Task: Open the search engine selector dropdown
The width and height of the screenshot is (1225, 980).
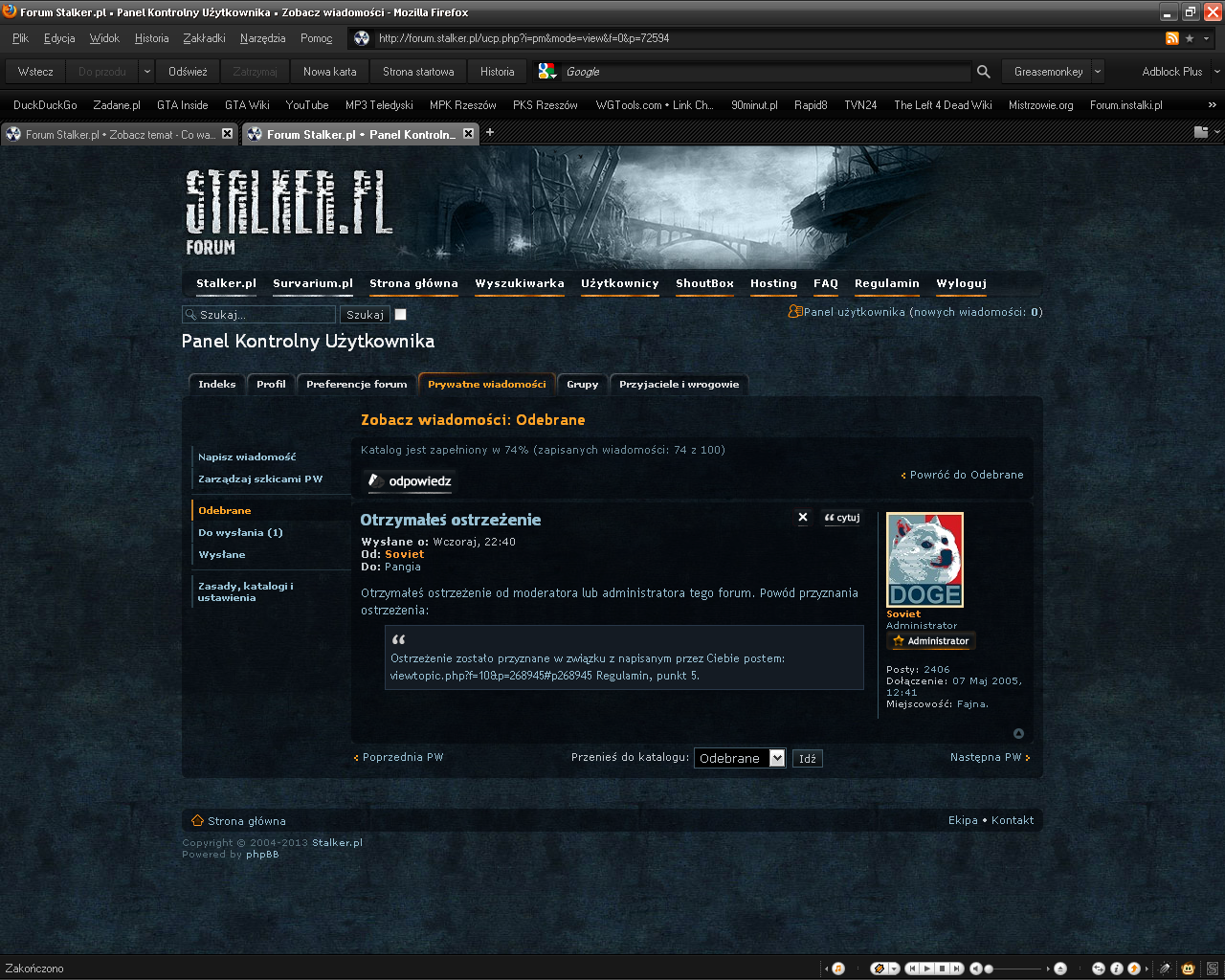Action: [x=547, y=72]
